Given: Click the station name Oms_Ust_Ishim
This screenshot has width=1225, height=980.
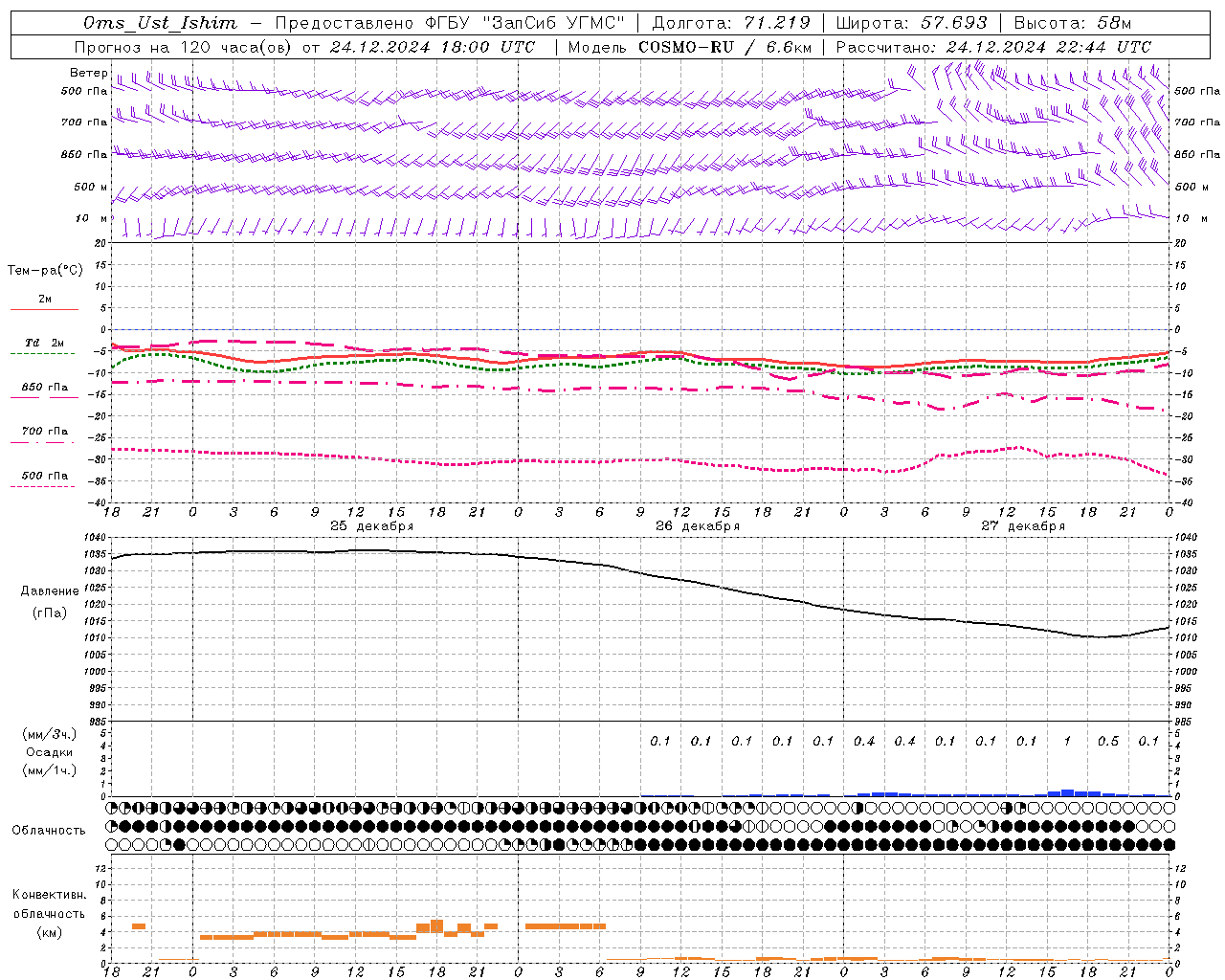Looking at the screenshot, I should point(160,23).
